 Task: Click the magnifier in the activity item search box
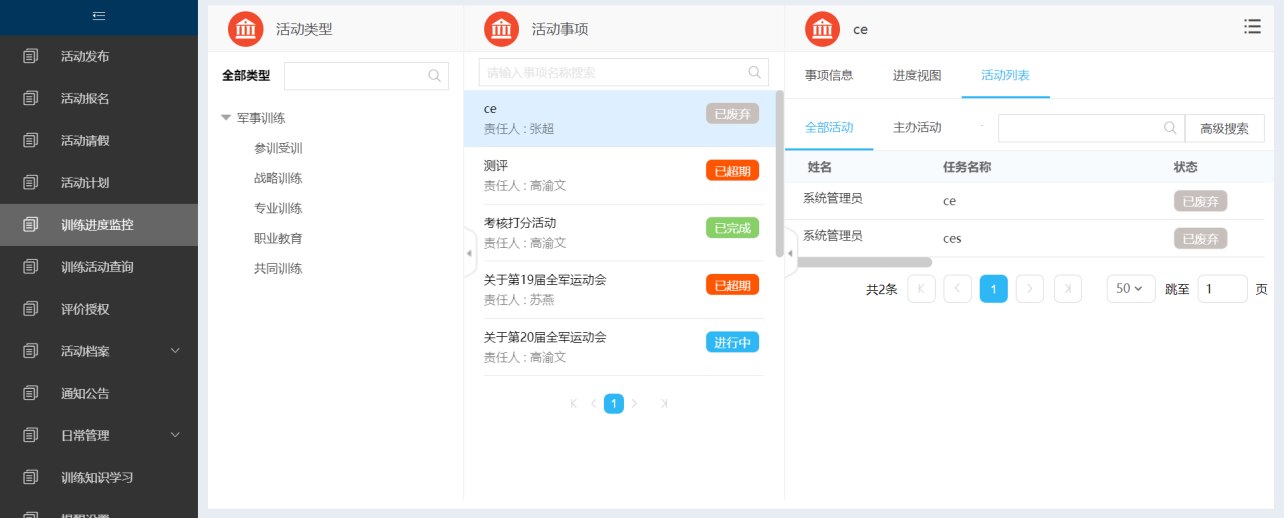click(x=755, y=72)
